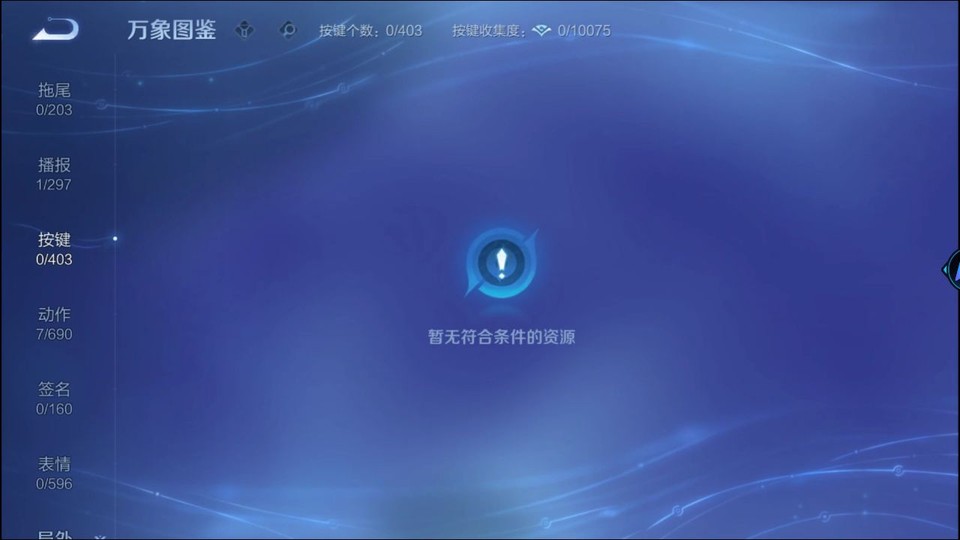Viewport: 960px width, 540px height.
Task: Click the 暂无符合条件的资源 message
Action: pos(501,337)
